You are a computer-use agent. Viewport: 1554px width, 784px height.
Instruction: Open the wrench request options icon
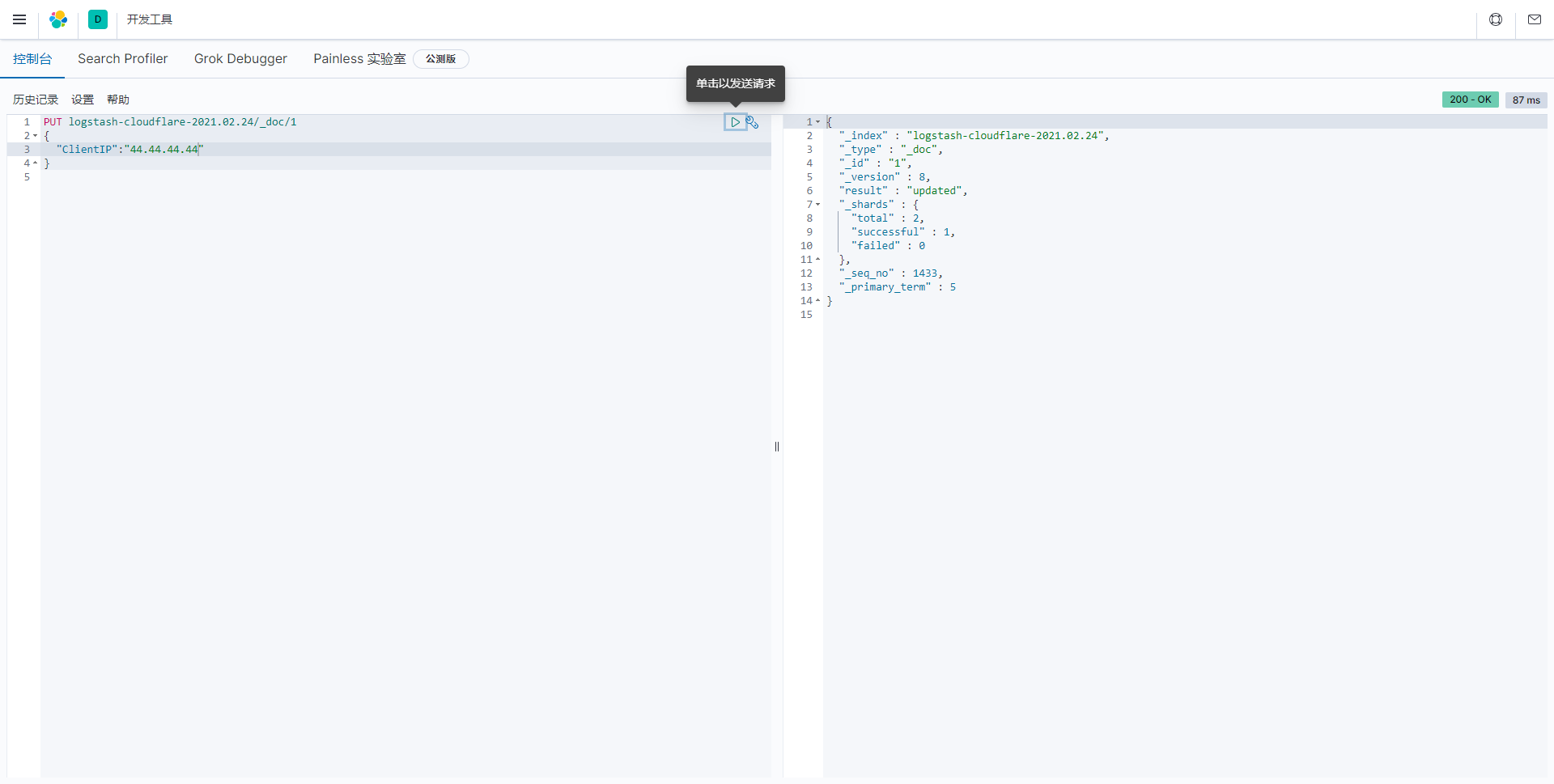(753, 122)
